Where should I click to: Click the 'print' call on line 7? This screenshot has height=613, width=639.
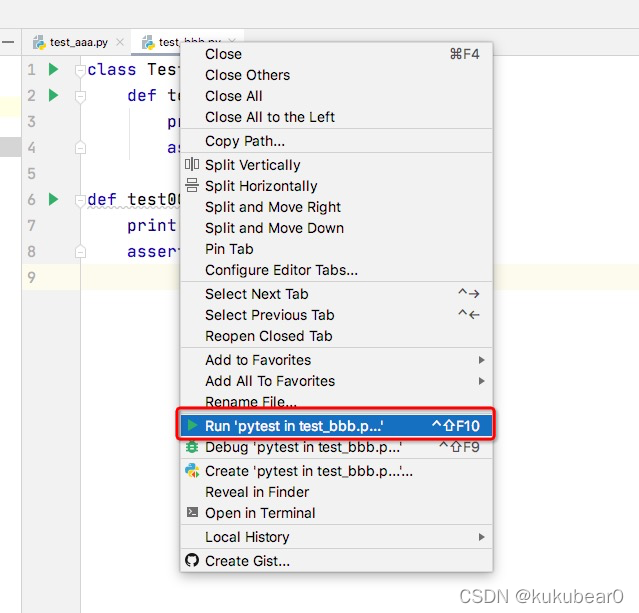pos(152,225)
